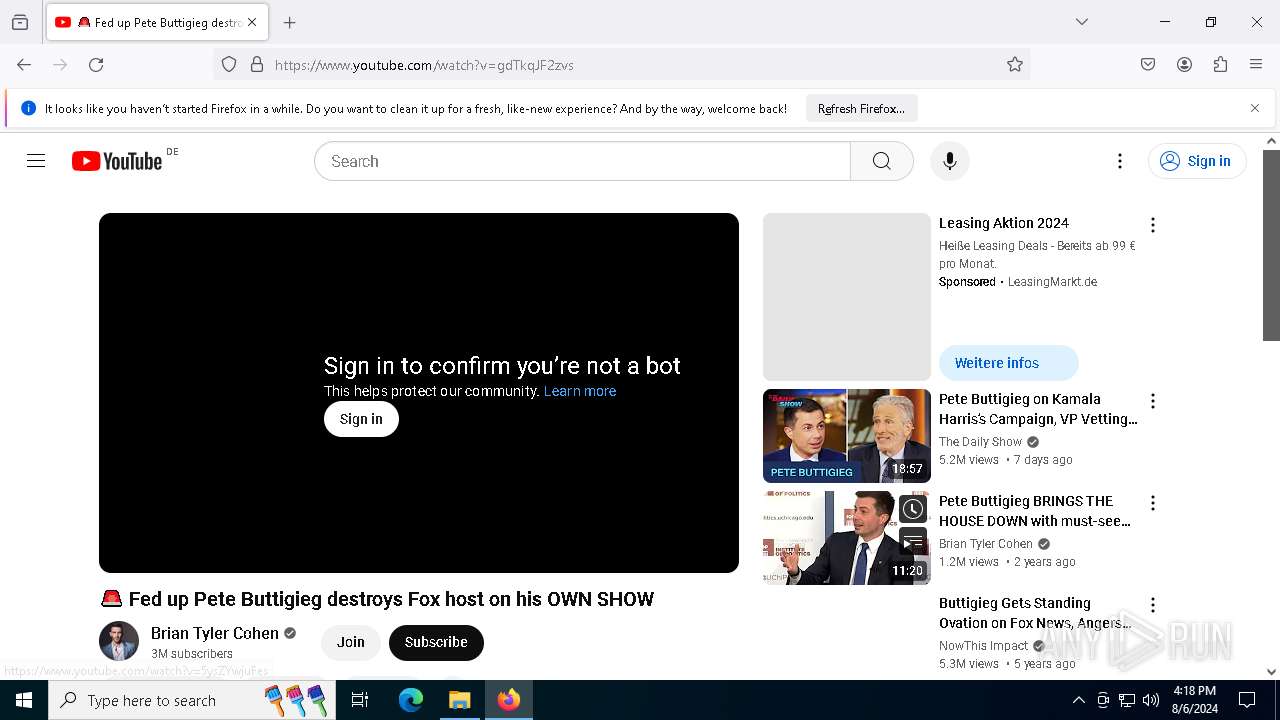The image size is (1280, 720).
Task: Open Buttigieg Gets Standing Ovation title
Action: point(1035,613)
